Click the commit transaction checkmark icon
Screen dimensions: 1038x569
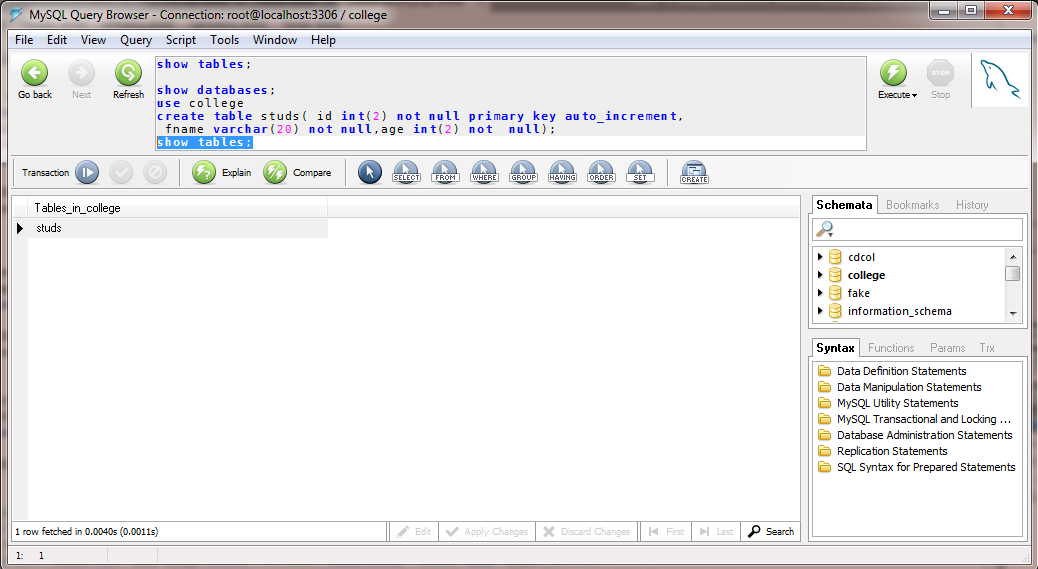point(121,173)
